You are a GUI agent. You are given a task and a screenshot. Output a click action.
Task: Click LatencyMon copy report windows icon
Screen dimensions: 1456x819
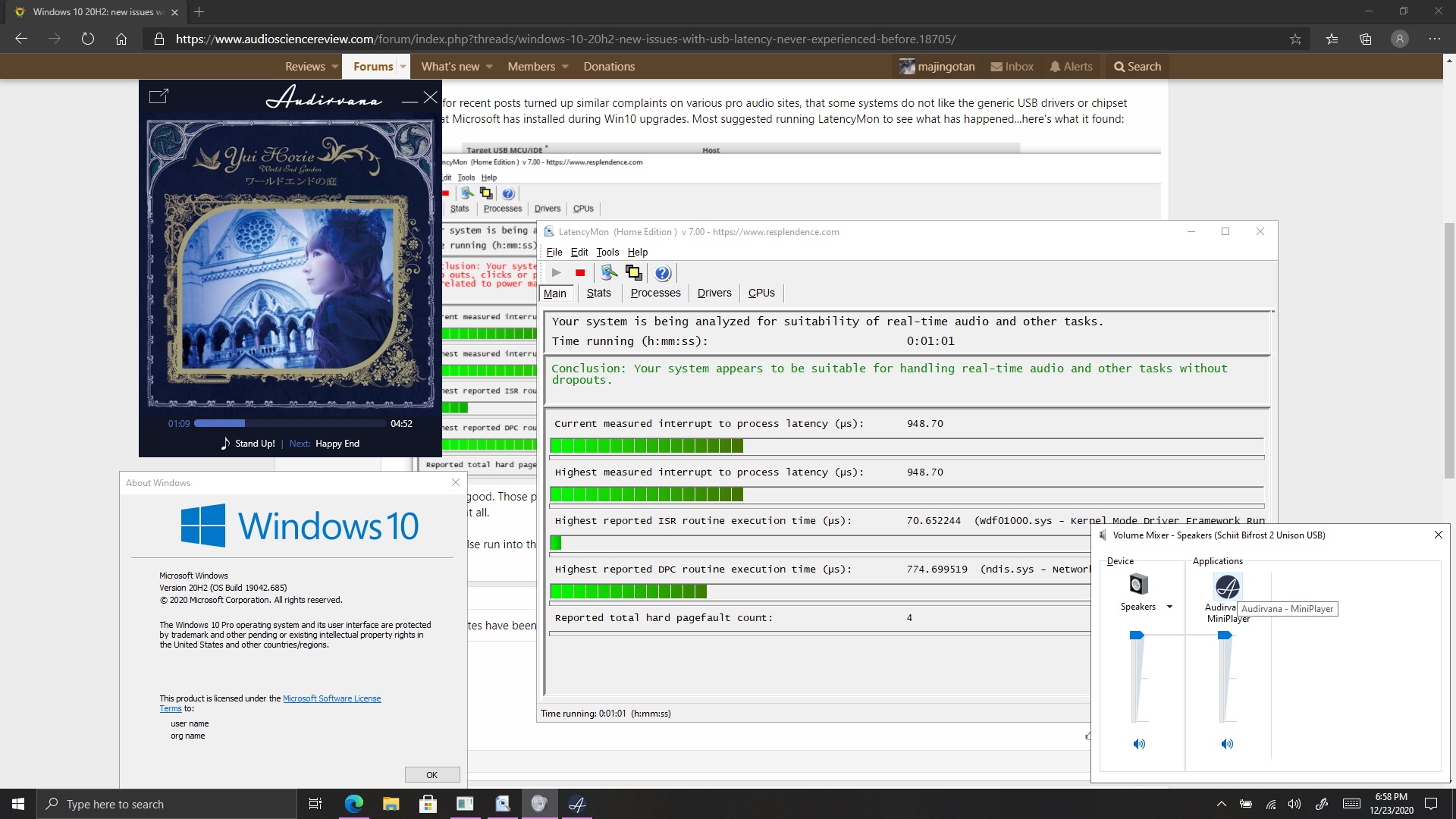(x=634, y=273)
